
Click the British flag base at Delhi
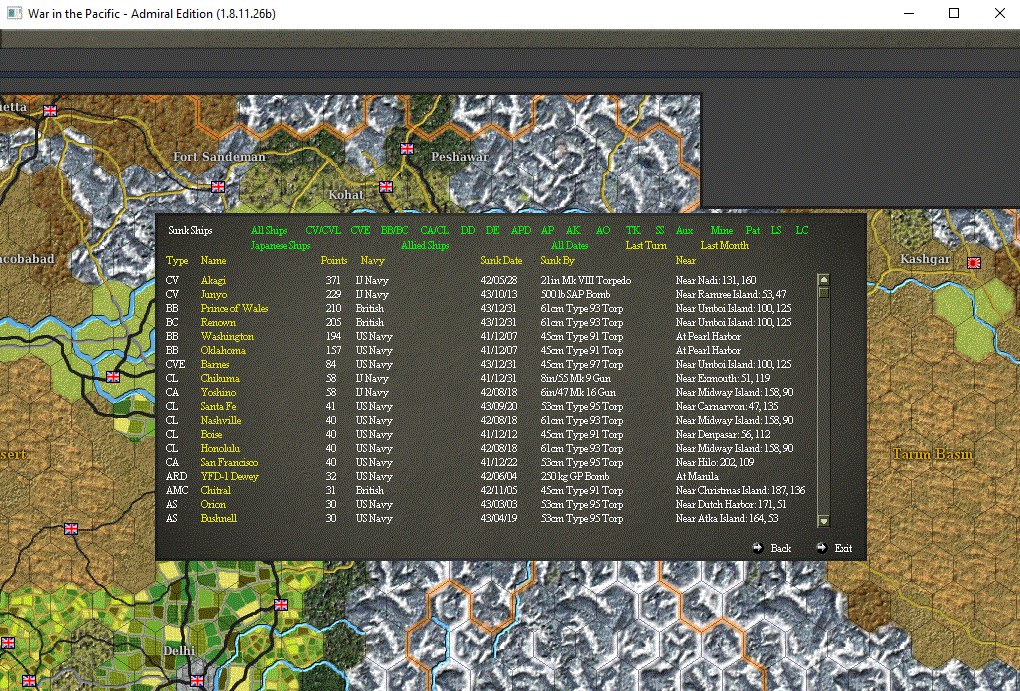tap(197, 681)
